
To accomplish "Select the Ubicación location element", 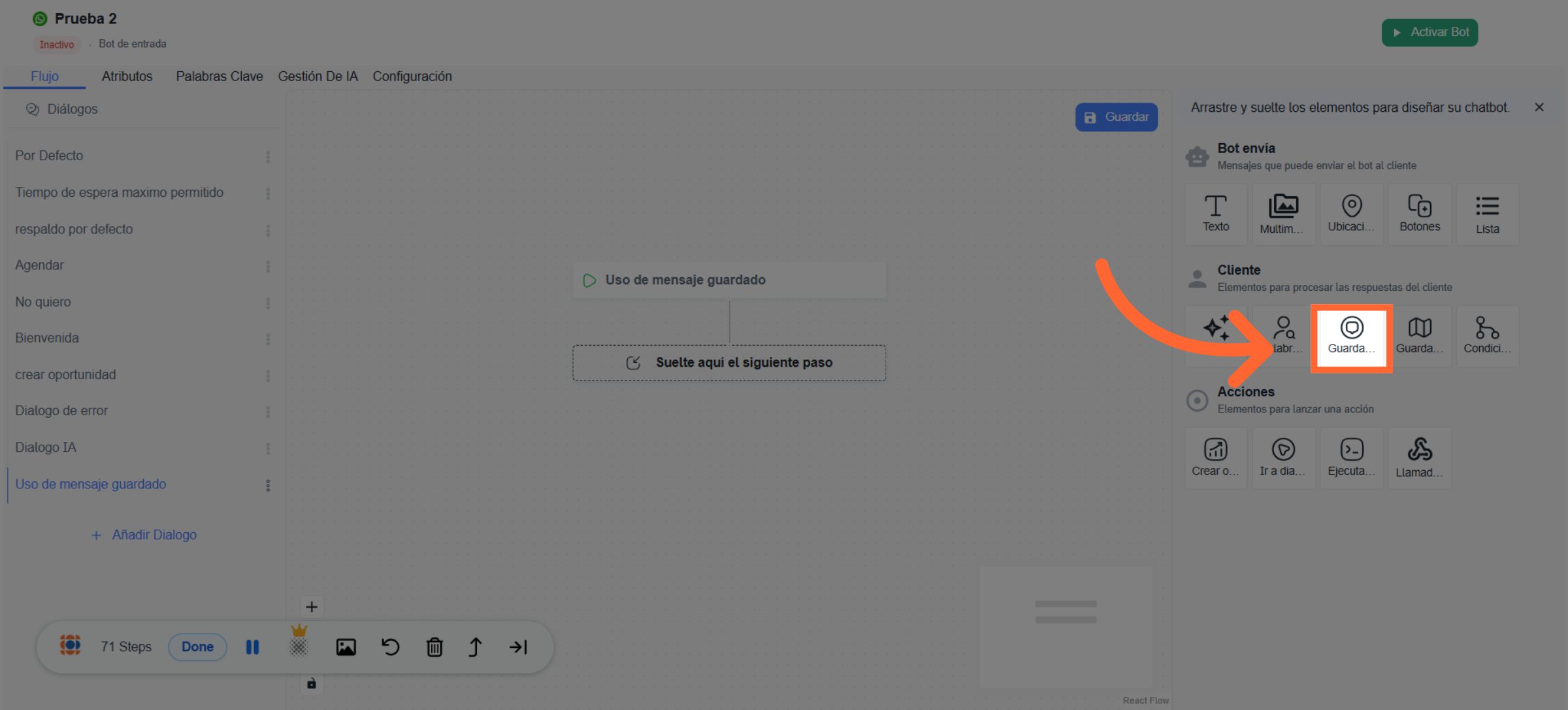I will tap(1351, 214).
